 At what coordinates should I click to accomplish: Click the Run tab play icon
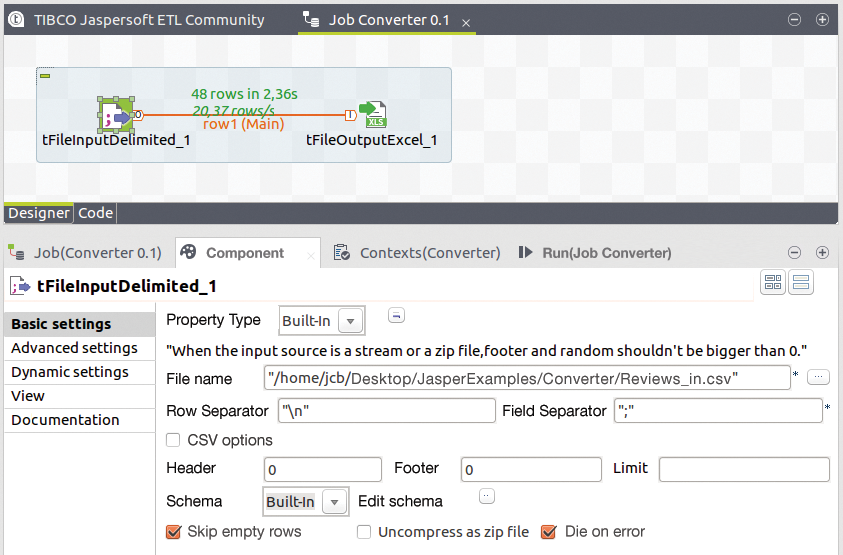click(525, 252)
